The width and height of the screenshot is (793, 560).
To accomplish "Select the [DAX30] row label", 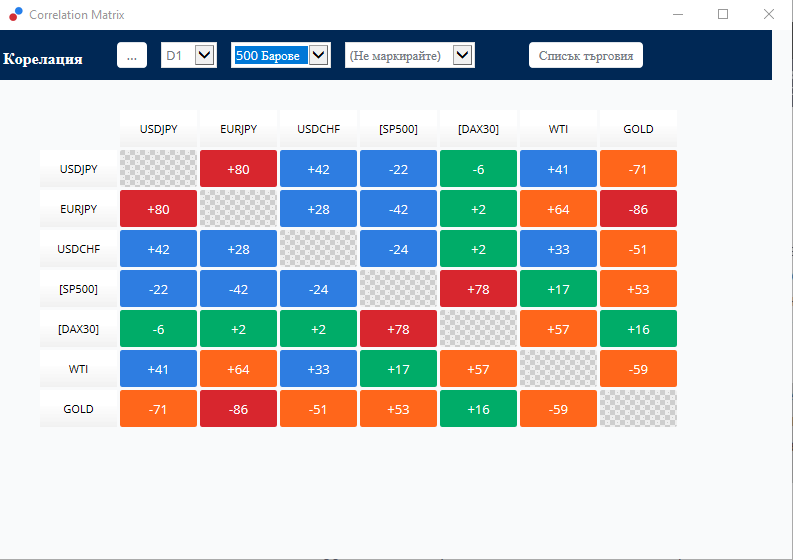I will pyautogui.click(x=78, y=329).
